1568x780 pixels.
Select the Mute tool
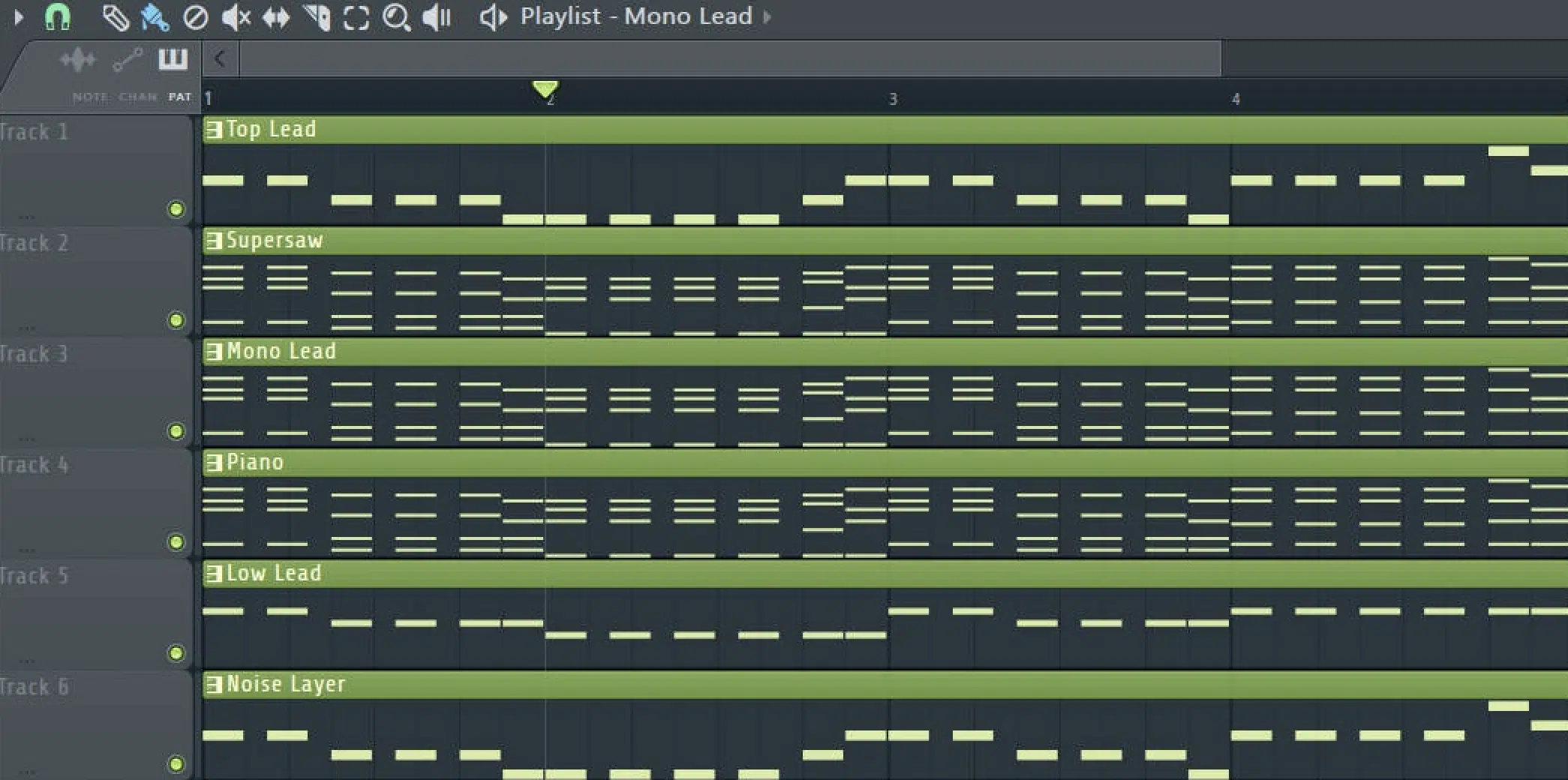pos(236,17)
